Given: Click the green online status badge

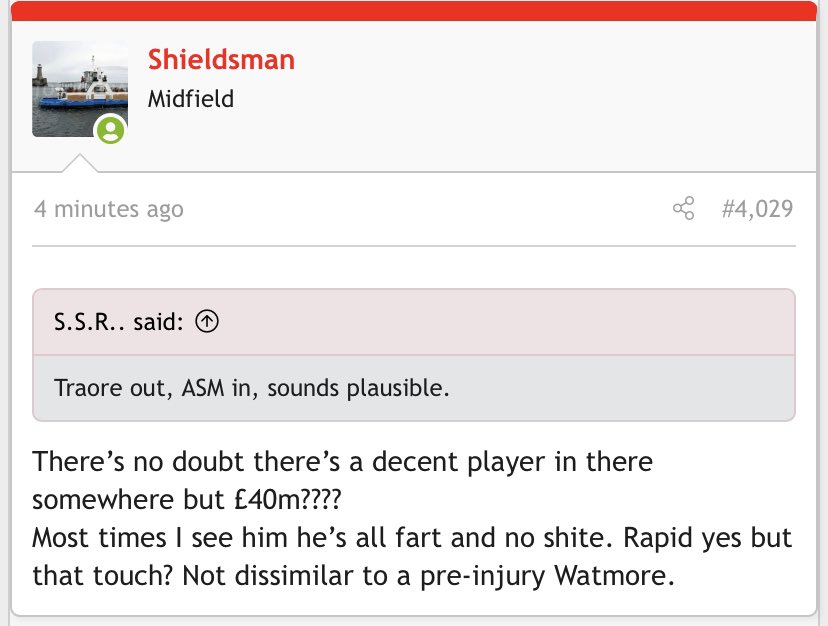Looking at the screenshot, I should pos(110,129).
